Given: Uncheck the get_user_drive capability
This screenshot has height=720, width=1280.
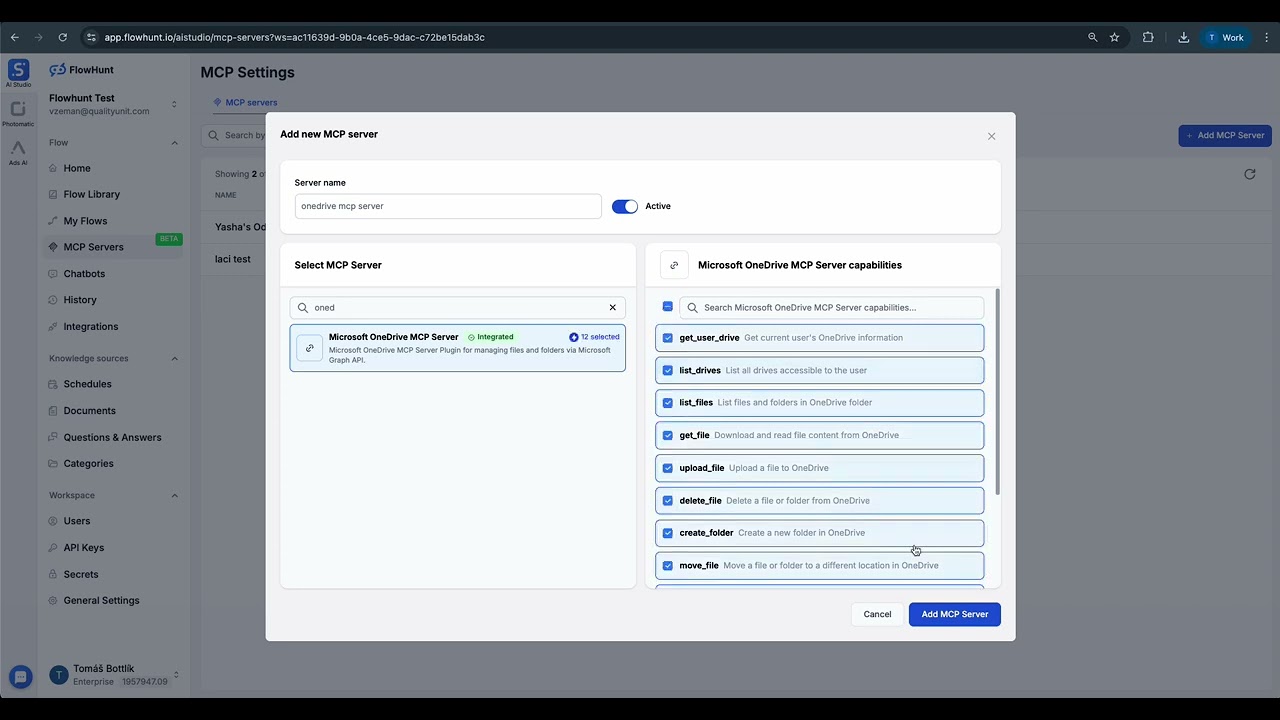Looking at the screenshot, I should 668,338.
